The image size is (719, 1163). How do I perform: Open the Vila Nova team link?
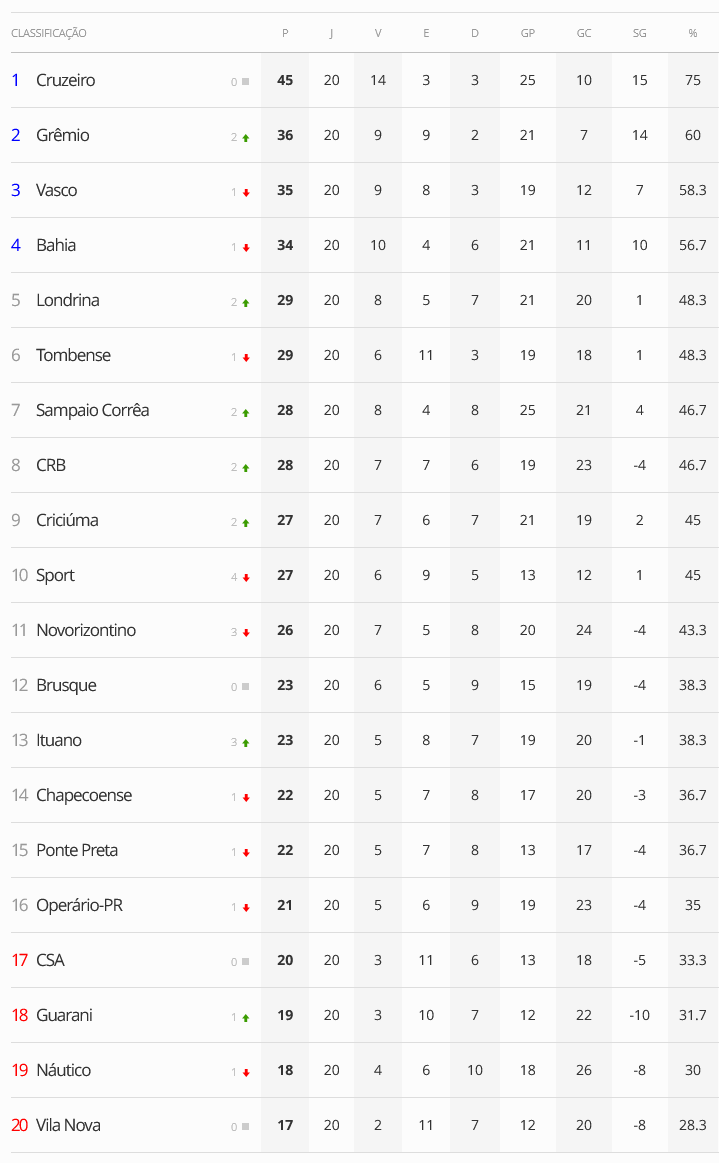[x=68, y=1125]
